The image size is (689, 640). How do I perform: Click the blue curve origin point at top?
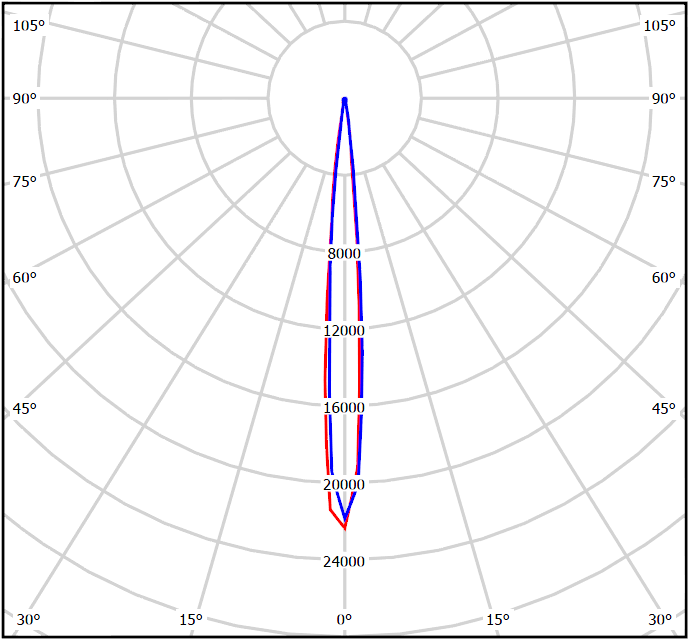click(345, 99)
